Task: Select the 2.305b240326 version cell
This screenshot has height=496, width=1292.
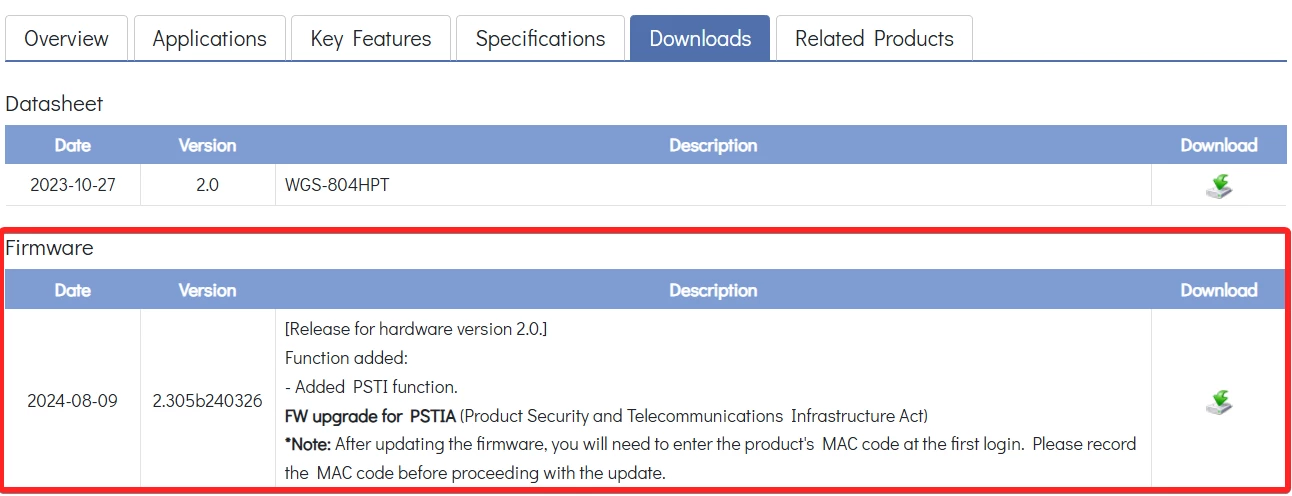Action: pyautogui.click(x=207, y=401)
